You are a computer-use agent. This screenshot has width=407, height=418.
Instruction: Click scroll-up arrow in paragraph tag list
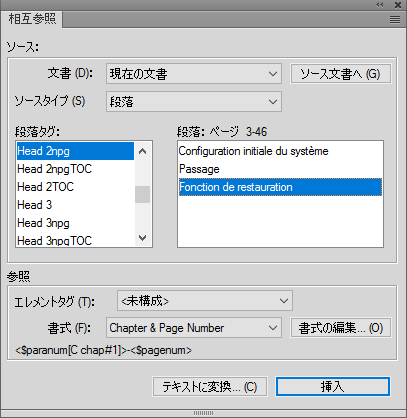point(143,151)
